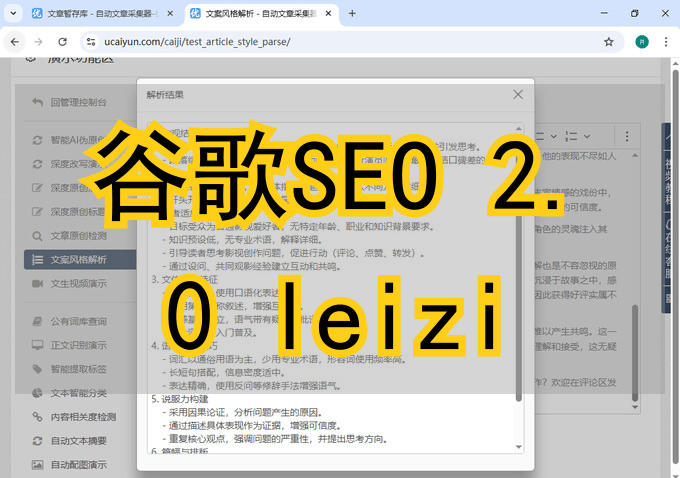Click the line 引导读者思考影视创作问题

[x=294, y=253]
